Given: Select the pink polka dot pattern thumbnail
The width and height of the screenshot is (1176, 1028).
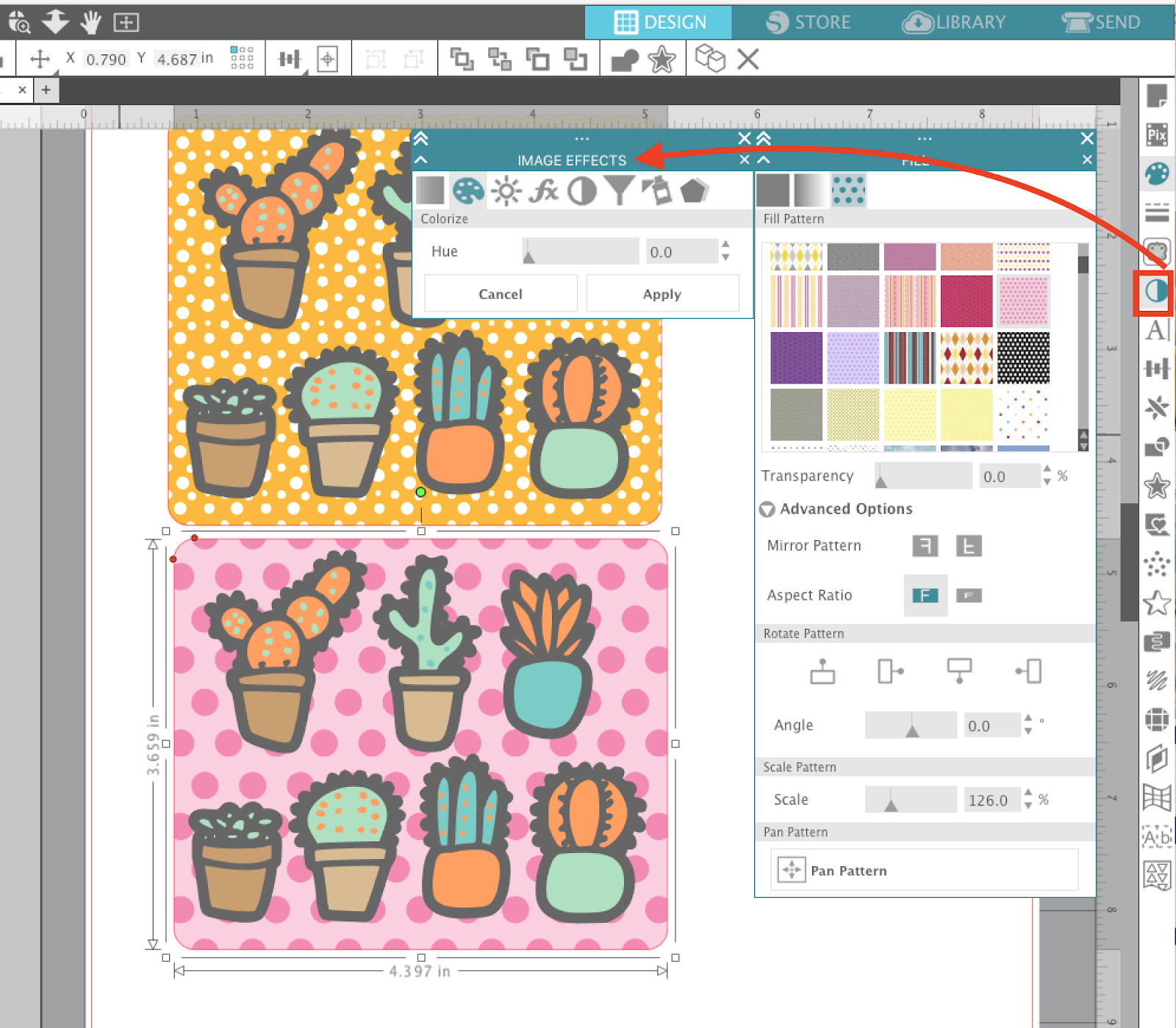Looking at the screenshot, I should click(1024, 301).
